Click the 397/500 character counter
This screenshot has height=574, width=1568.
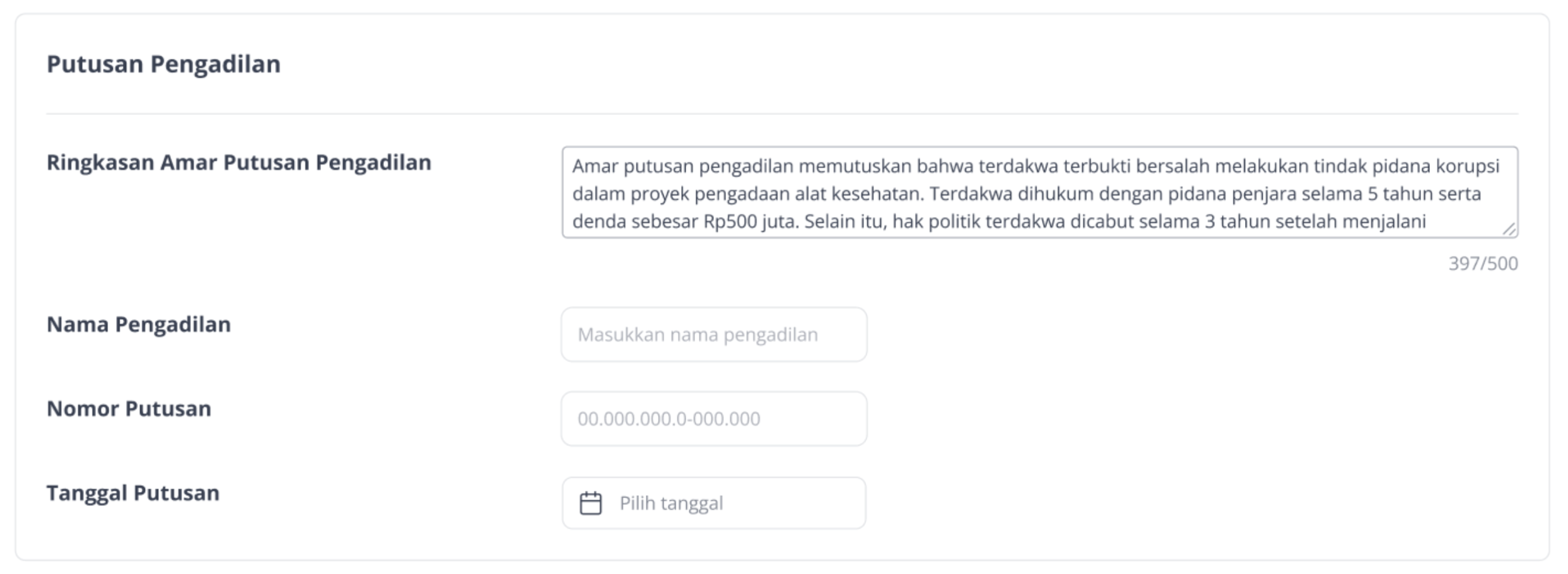coord(1483,263)
